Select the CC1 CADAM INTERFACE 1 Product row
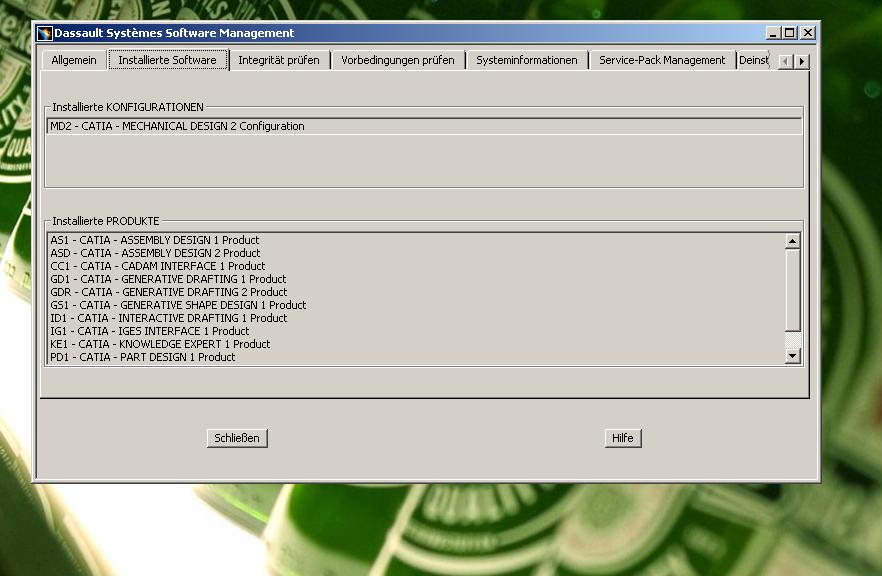Viewport: 882px width, 576px height. pyautogui.click(x=416, y=266)
